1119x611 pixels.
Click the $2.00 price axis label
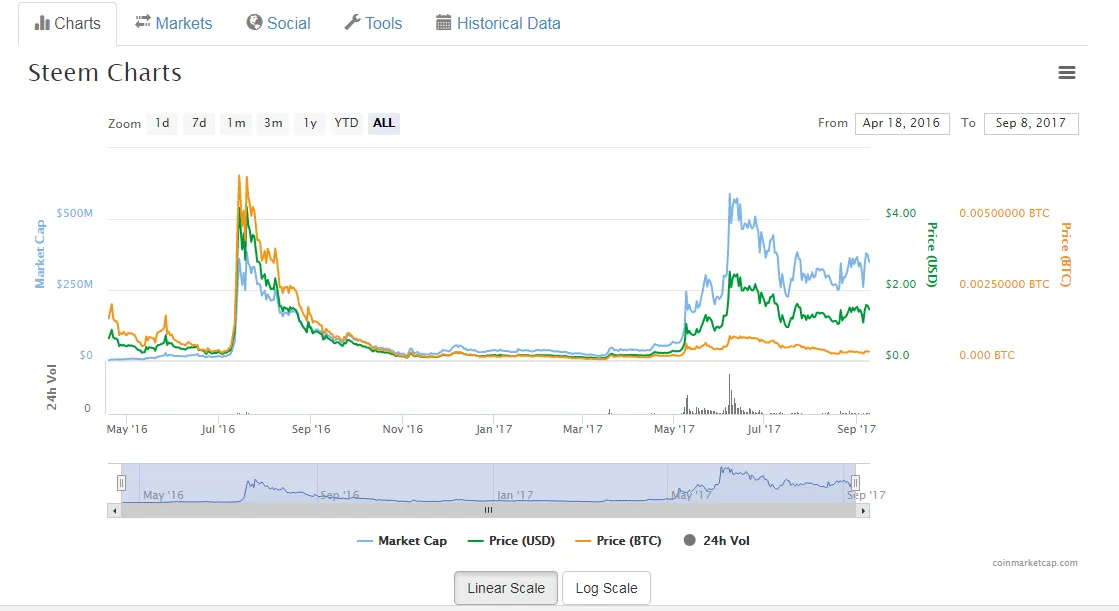point(901,284)
